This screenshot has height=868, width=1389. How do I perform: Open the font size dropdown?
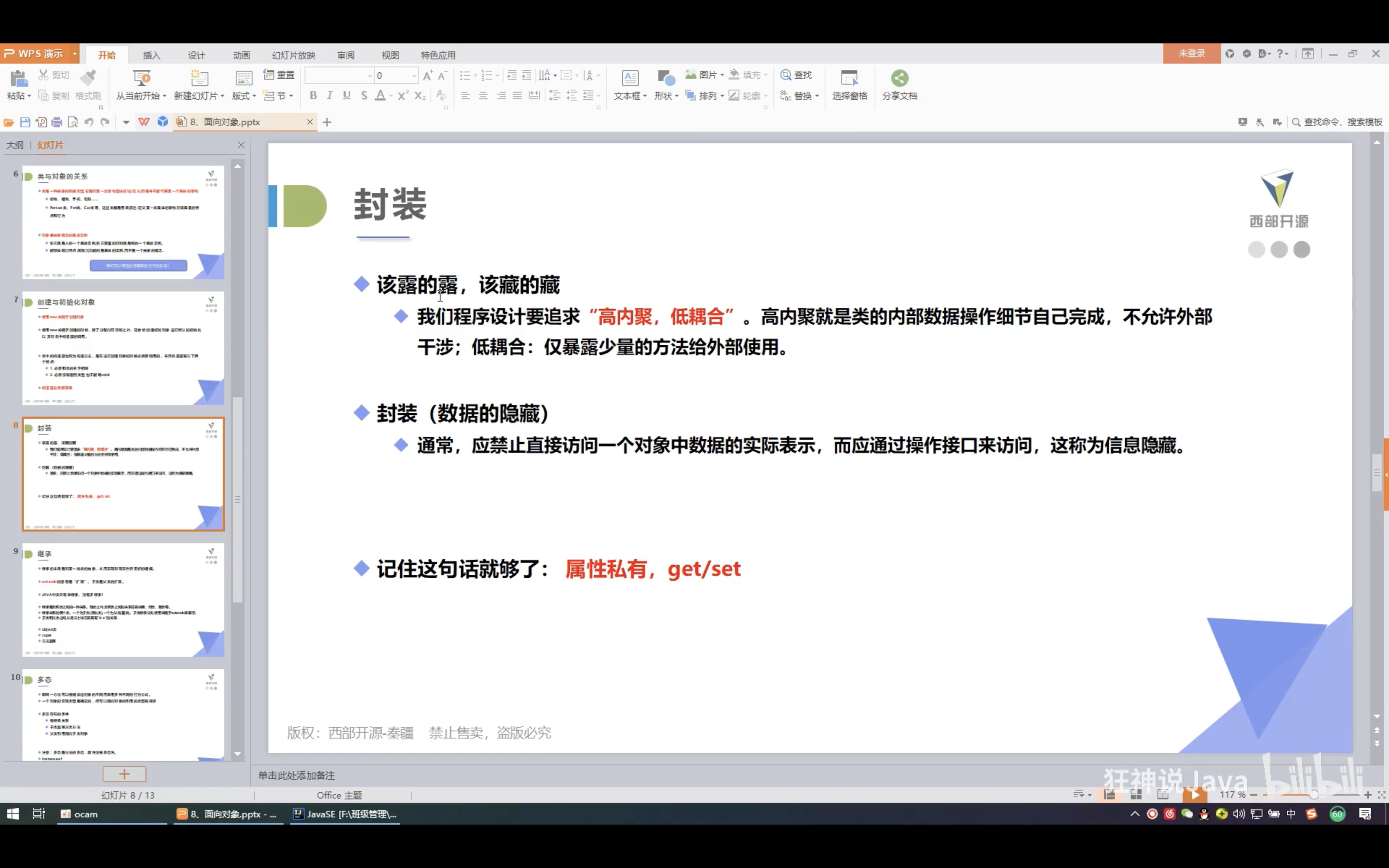pyautogui.click(x=413, y=75)
